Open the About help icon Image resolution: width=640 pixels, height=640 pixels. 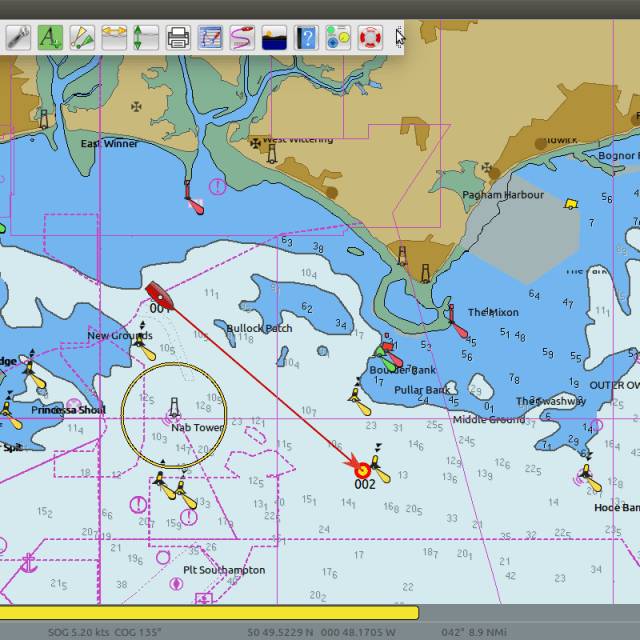click(x=306, y=38)
